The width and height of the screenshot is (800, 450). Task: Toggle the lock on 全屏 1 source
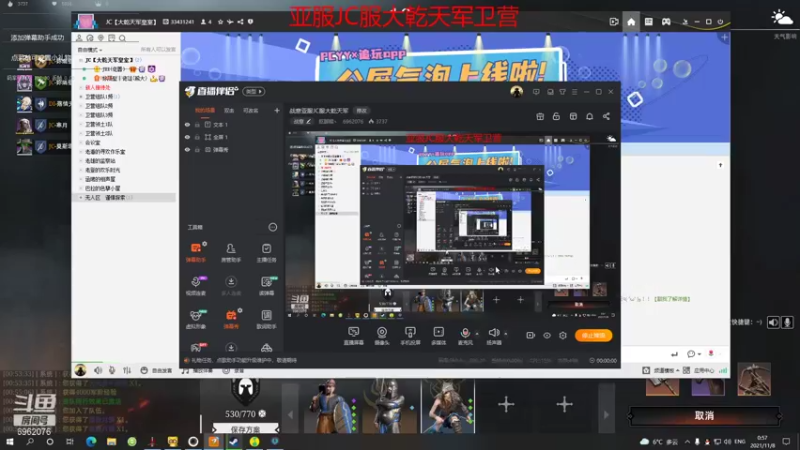[x=197, y=137]
